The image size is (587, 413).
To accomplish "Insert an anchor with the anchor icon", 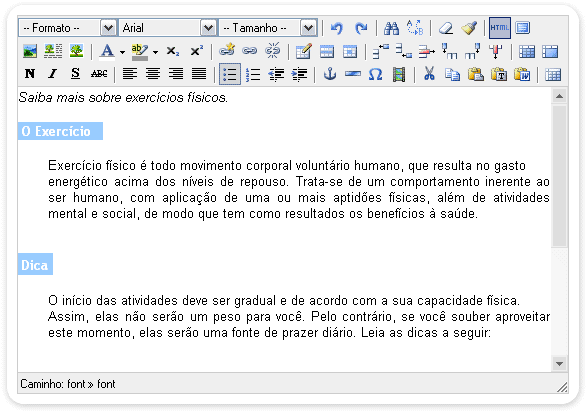I will 330,74.
